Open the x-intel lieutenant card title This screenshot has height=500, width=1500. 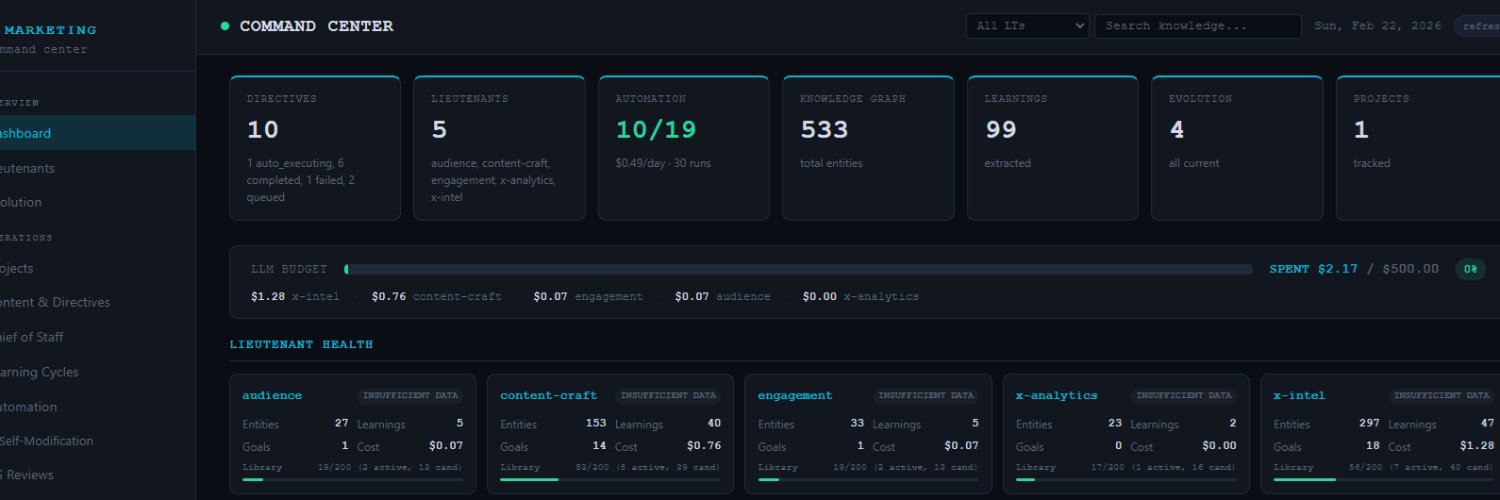click(1299, 395)
